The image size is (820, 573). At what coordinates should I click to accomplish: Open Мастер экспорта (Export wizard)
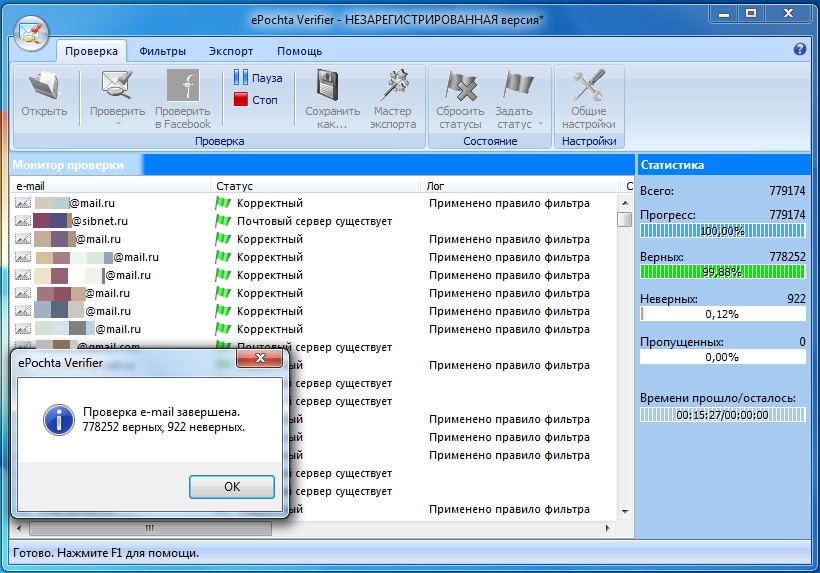(x=393, y=87)
